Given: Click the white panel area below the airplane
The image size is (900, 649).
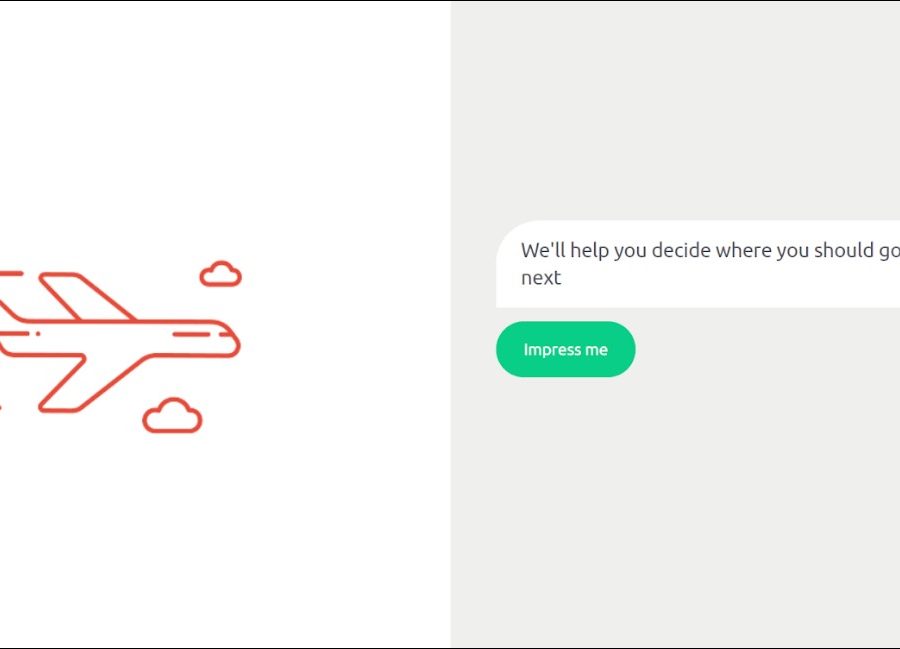Looking at the screenshot, I should coord(225,539).
